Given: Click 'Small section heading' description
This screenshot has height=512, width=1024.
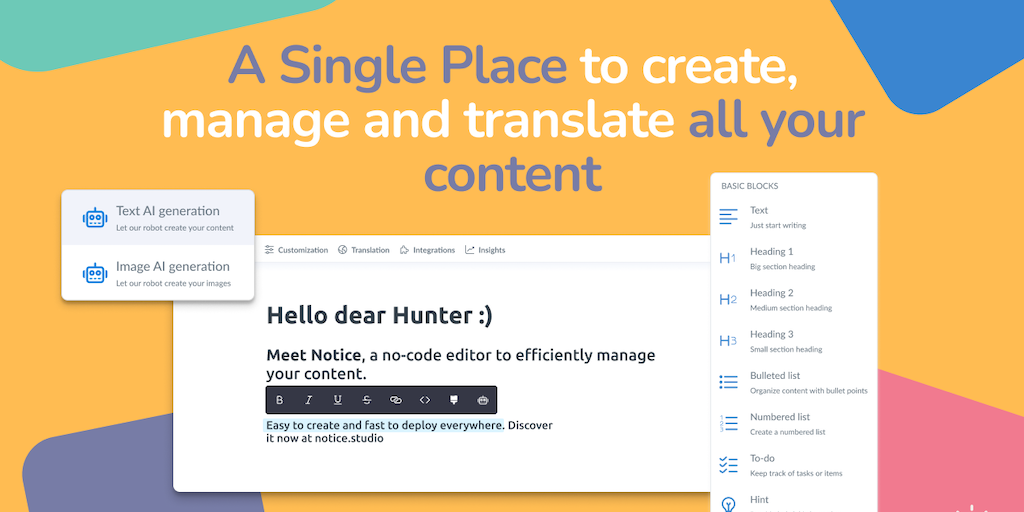Looking at the screenshot, I should [x=786, y=349].
